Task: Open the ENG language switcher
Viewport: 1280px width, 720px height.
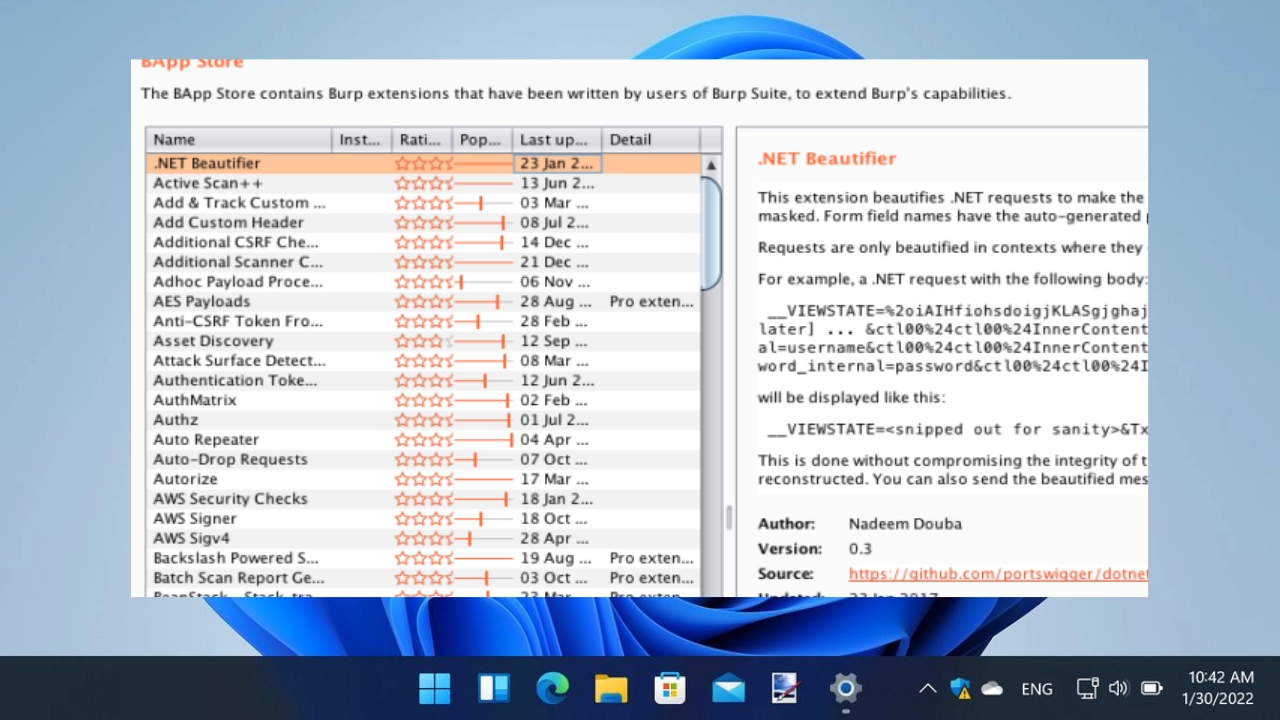Action: tap(1037, 688)
